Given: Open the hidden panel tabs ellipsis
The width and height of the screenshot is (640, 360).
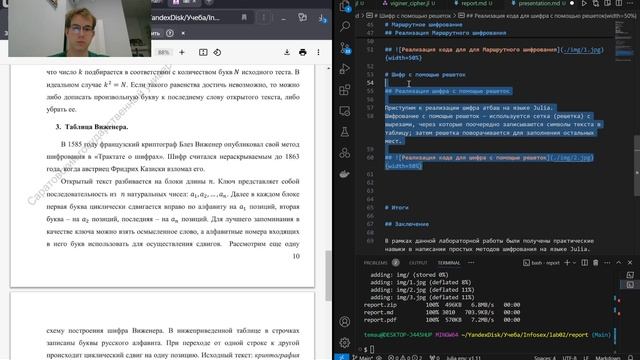Looking at the screenshot, I should 471,262.
